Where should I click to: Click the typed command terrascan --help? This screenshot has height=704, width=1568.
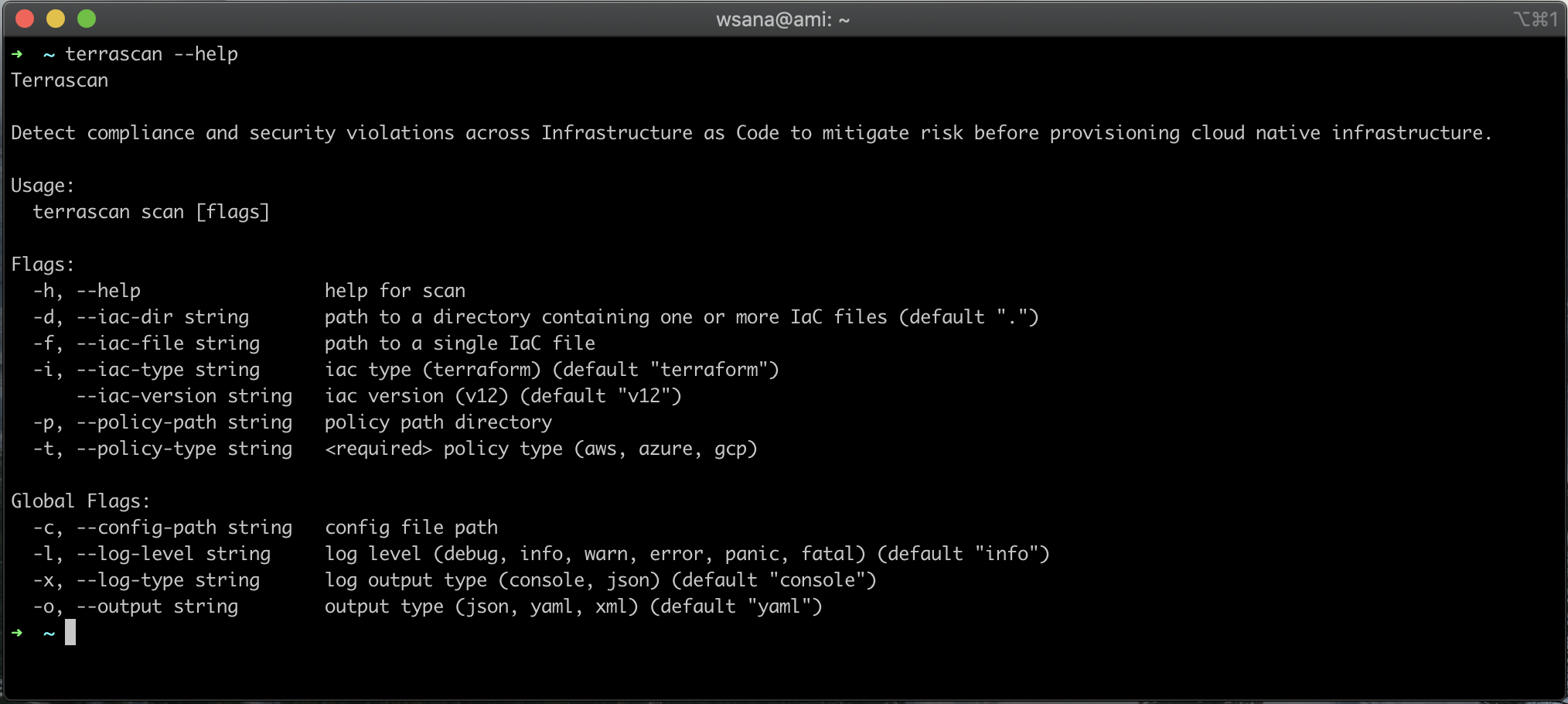(152, 54)
